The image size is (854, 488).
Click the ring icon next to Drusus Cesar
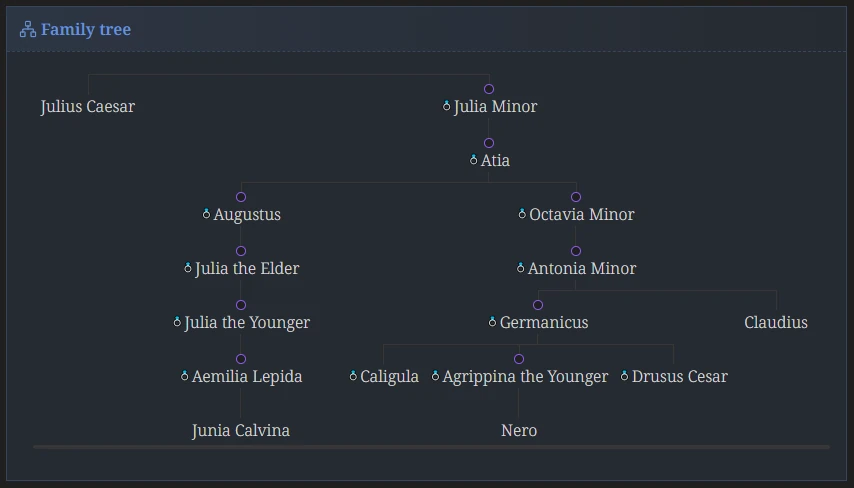coord(625,375)
